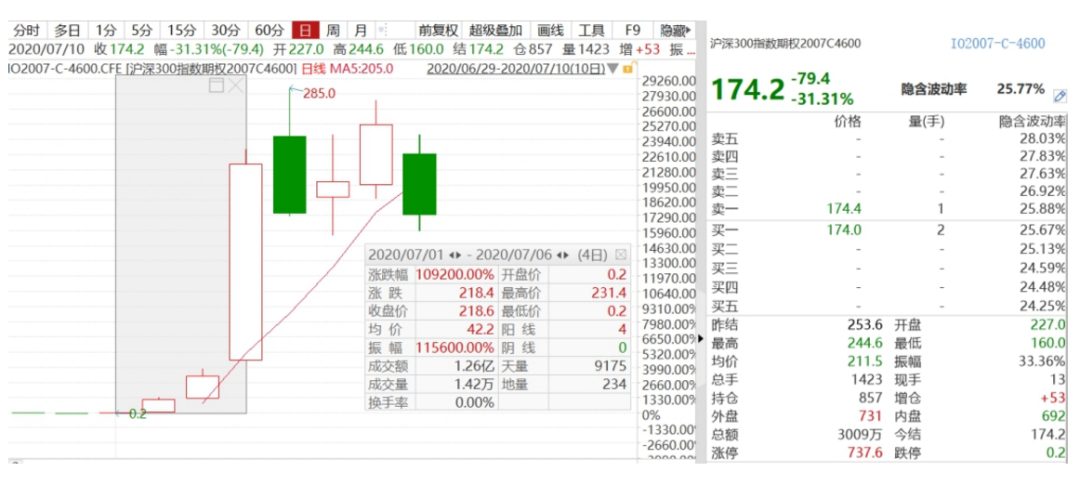Close the interval statistics popup
The image size is (1080, 485).
click(620, 254)
